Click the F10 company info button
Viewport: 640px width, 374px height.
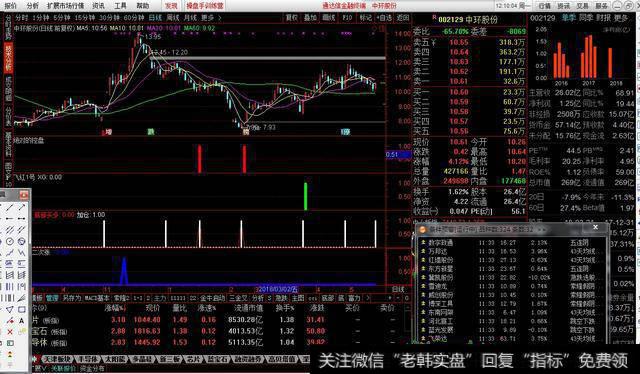click(347, 18)
